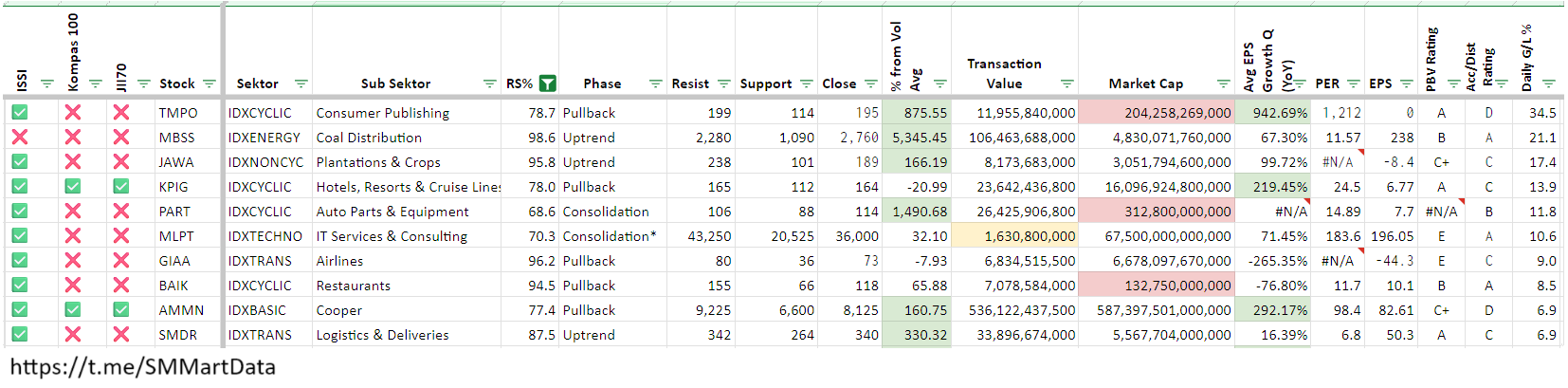Click red X in BAIK Kompas 100 column
Screen dimensions: 1568x388
pos(72,286)
